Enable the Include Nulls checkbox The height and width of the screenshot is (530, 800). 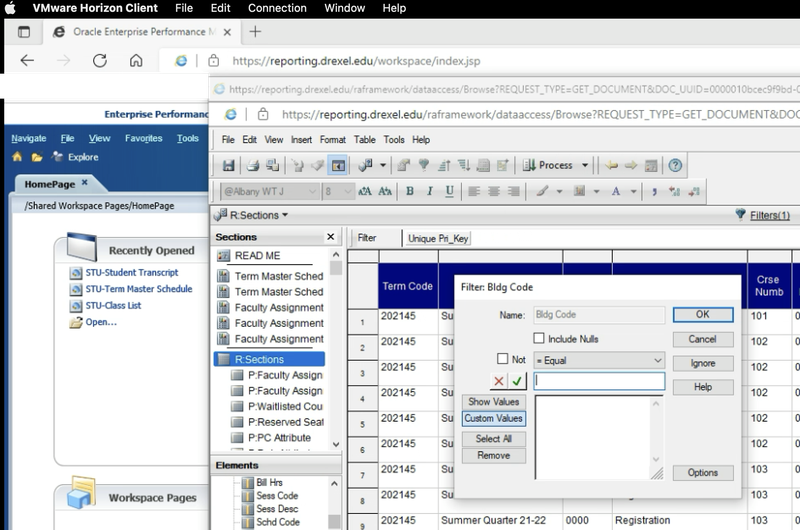pyautogui.click(x=539, y=338)
